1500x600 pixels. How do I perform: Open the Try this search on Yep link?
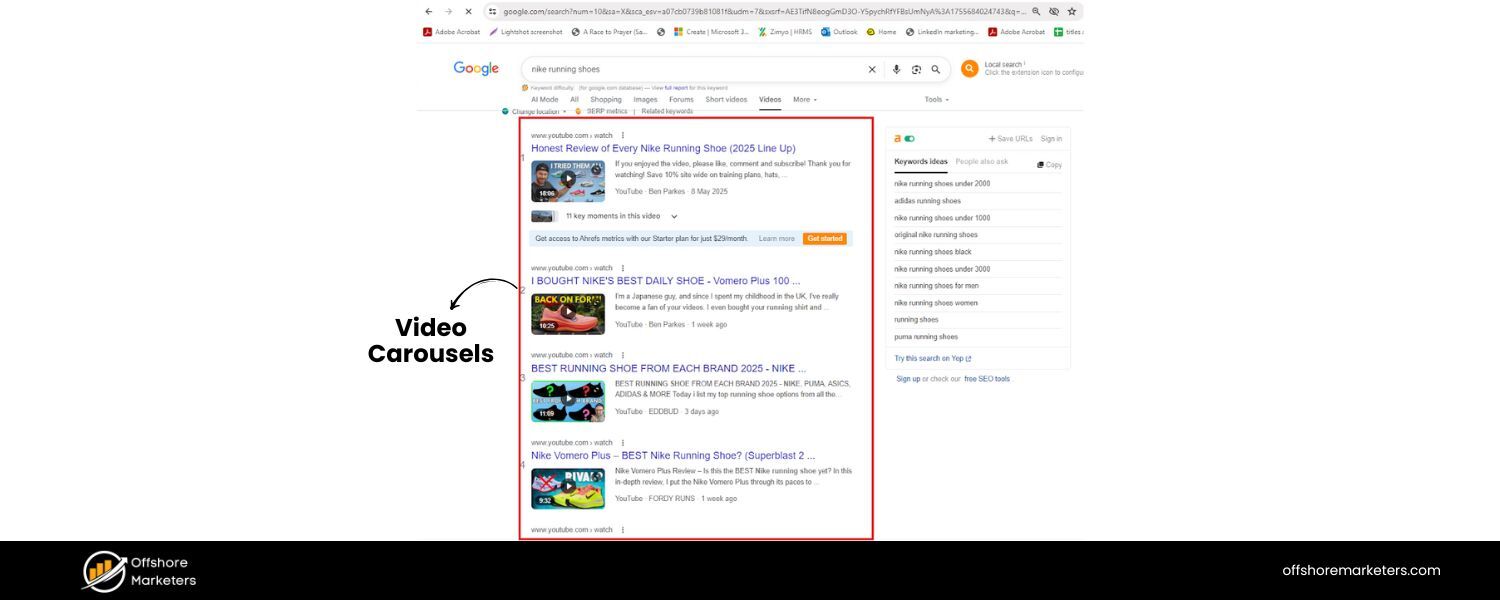click(x=932, y=358)
